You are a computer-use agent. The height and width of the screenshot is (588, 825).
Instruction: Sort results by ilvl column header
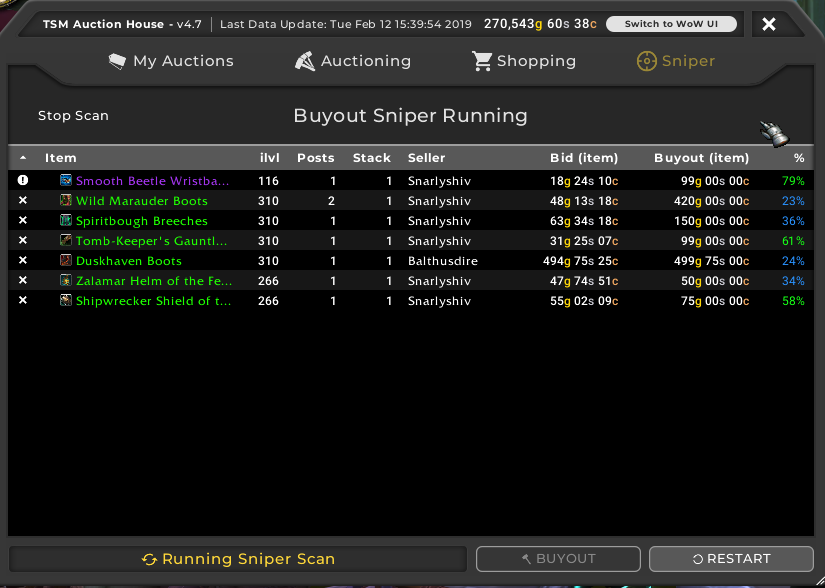coord(268,158)
